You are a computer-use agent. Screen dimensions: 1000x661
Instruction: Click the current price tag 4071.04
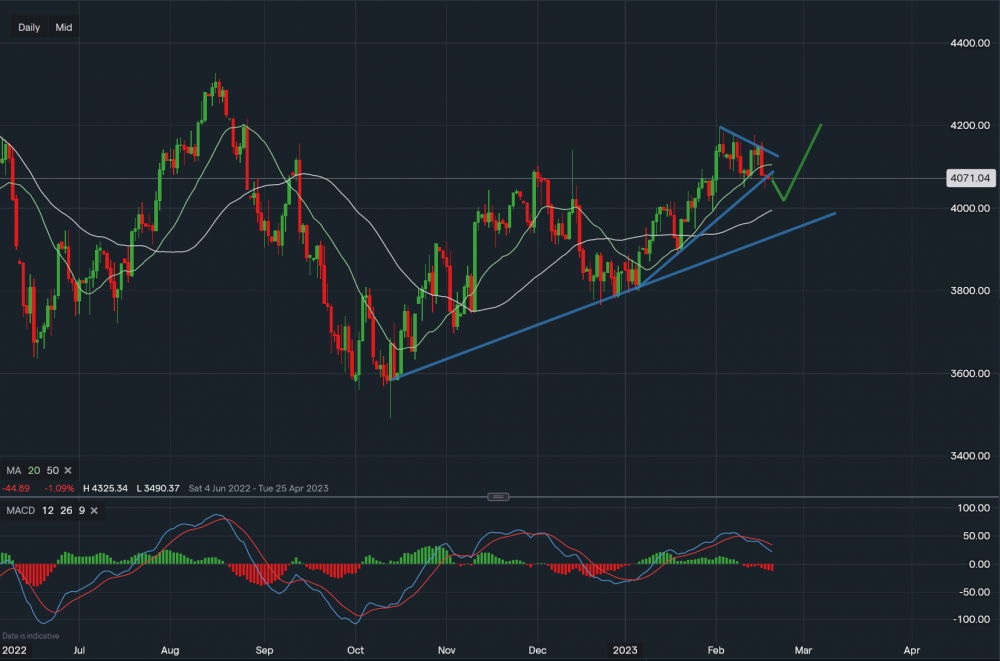[971, 179]
